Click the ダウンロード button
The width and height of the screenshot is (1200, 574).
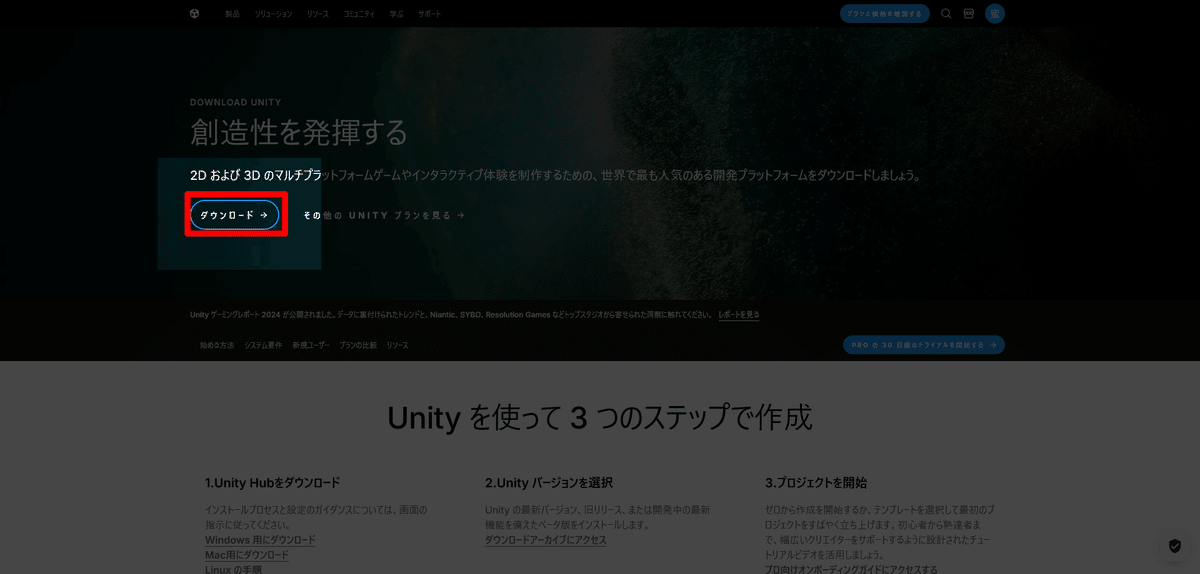[x=234, y=215]
